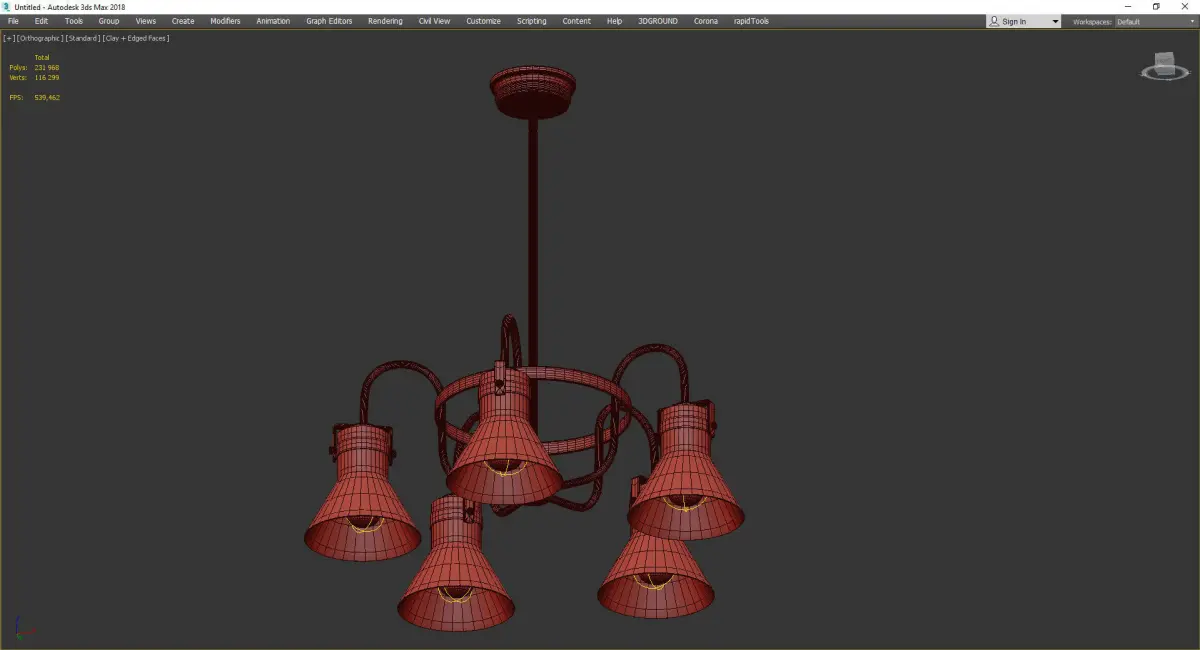Click the Total statistics header
This screenshot has height=650, width=1200.
coord(42,58)
